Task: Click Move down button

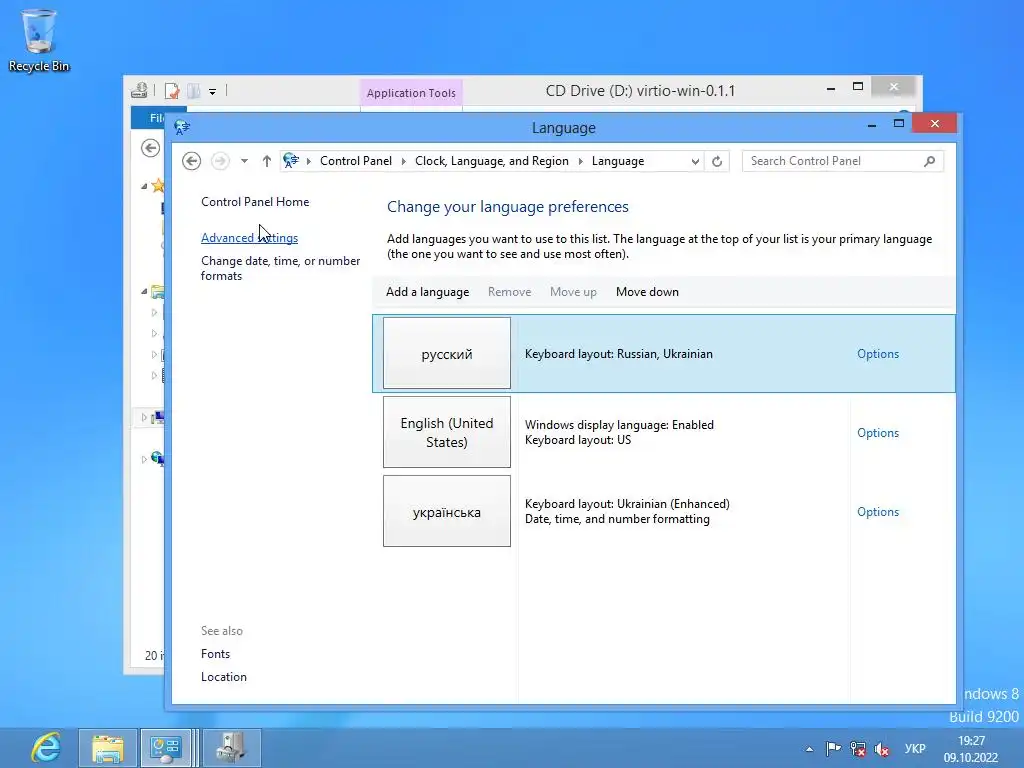Action: coord(647,292)
